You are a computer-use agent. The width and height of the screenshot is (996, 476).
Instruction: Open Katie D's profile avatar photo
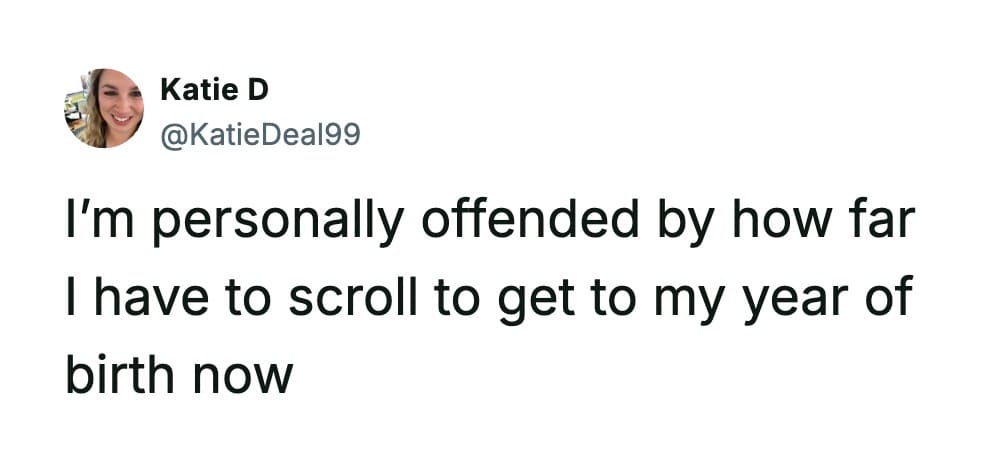[104, 108]
